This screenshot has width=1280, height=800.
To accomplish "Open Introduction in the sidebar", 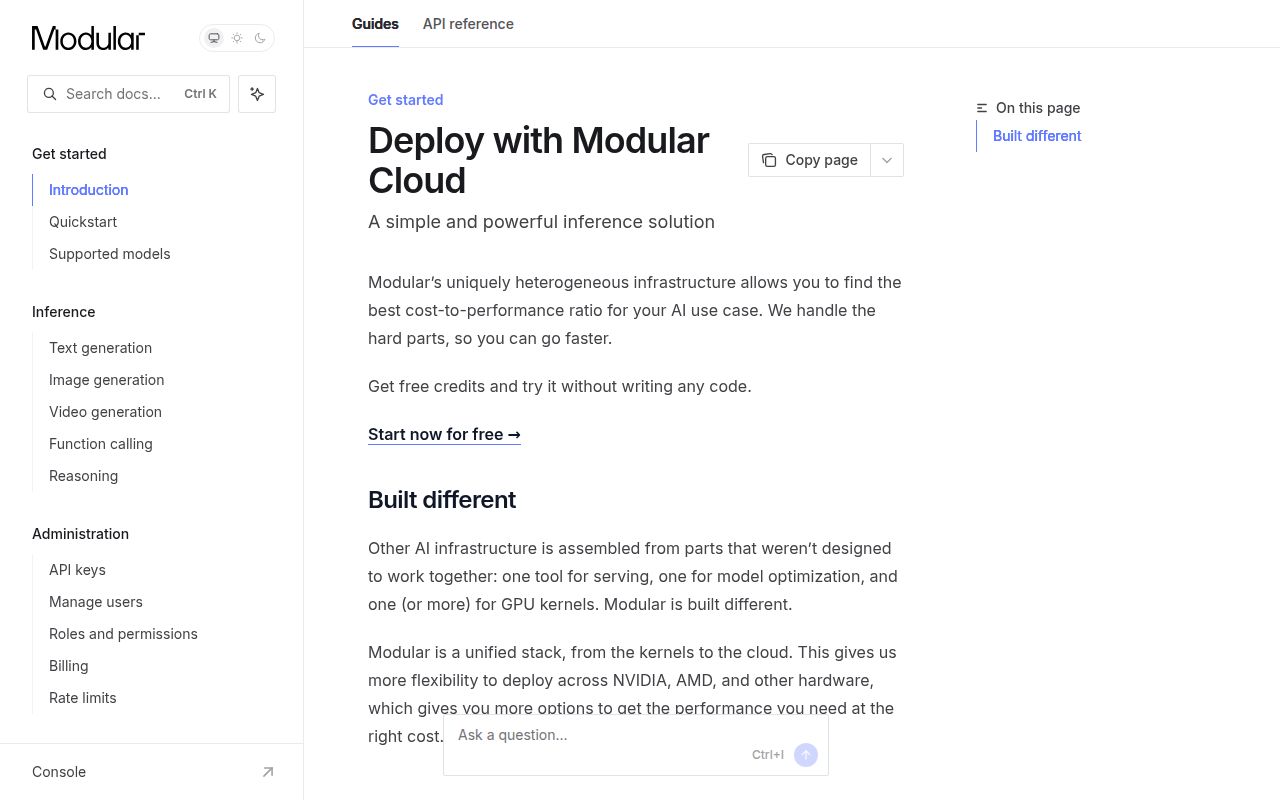I will (x=89, y=190).
